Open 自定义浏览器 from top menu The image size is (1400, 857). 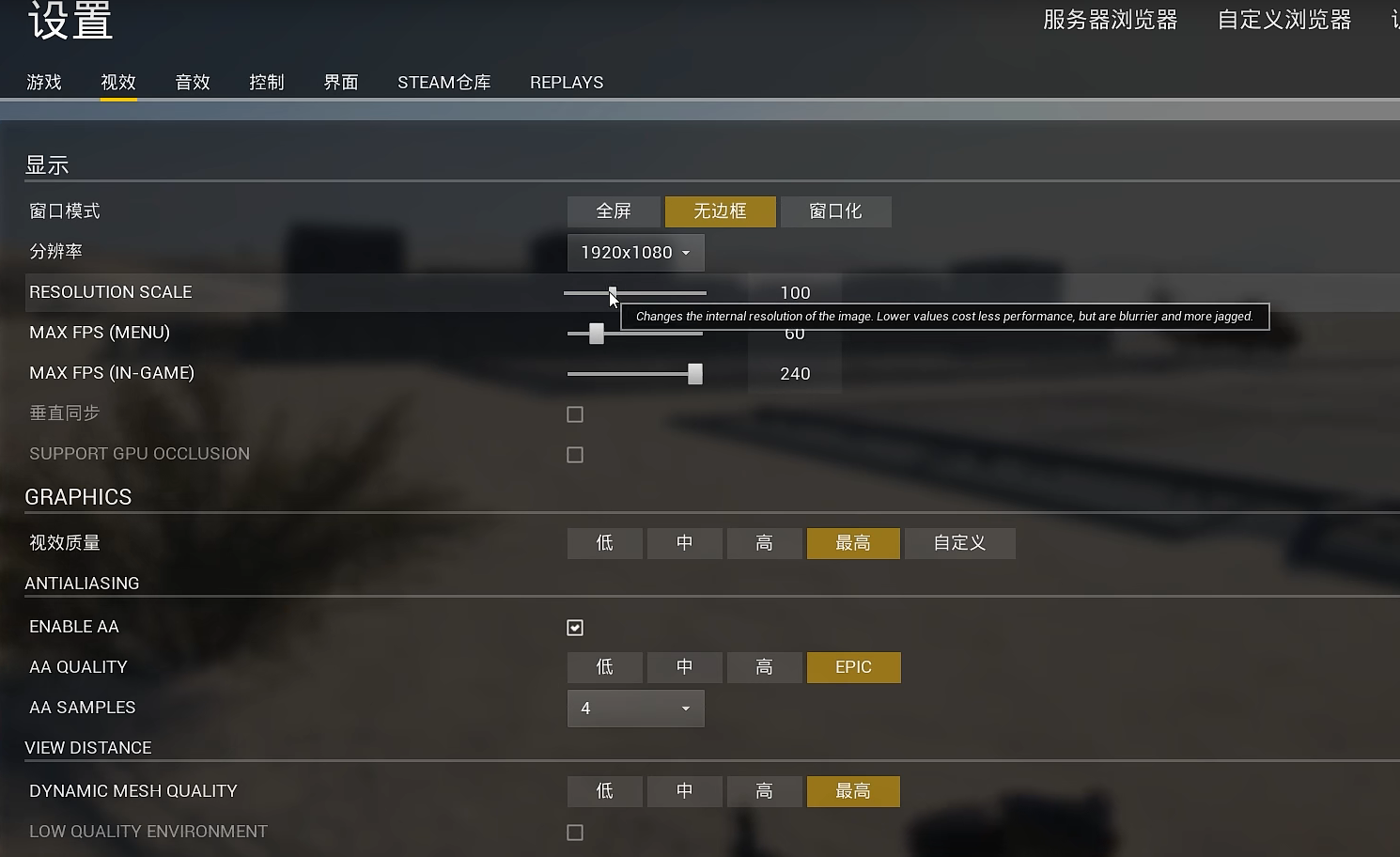pos(1284,20)
